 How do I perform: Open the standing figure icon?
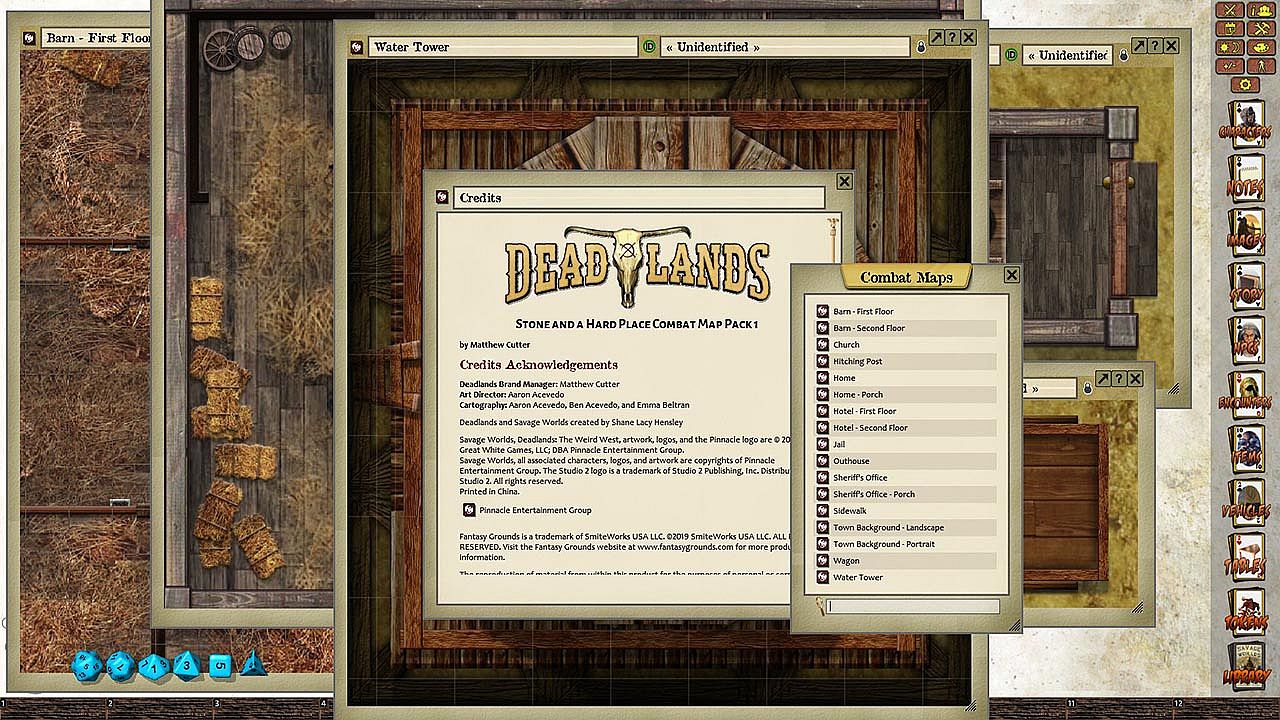[x=1259, y=66]
